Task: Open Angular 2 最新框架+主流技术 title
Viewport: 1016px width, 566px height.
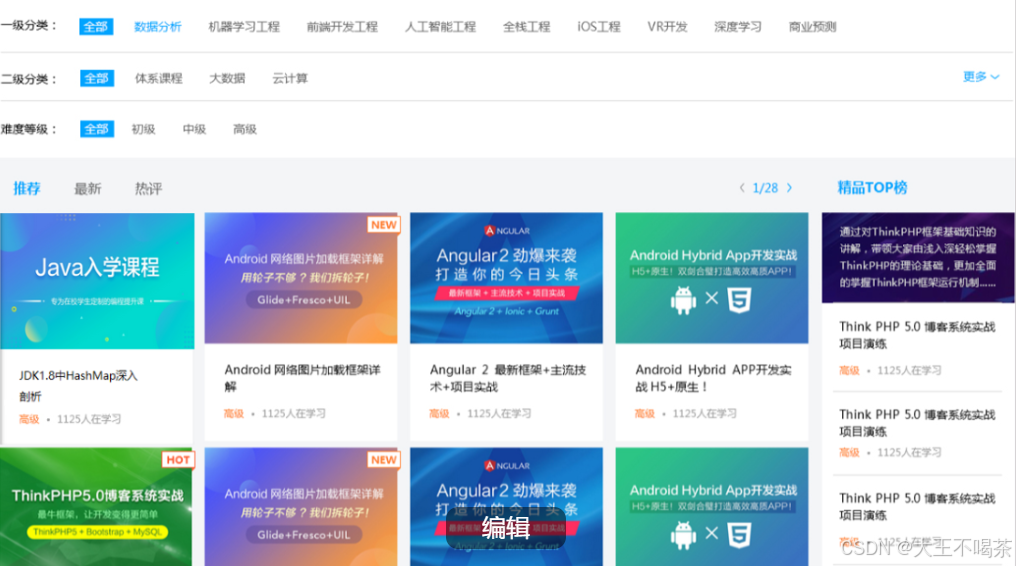Action: (x=508, y=378)
